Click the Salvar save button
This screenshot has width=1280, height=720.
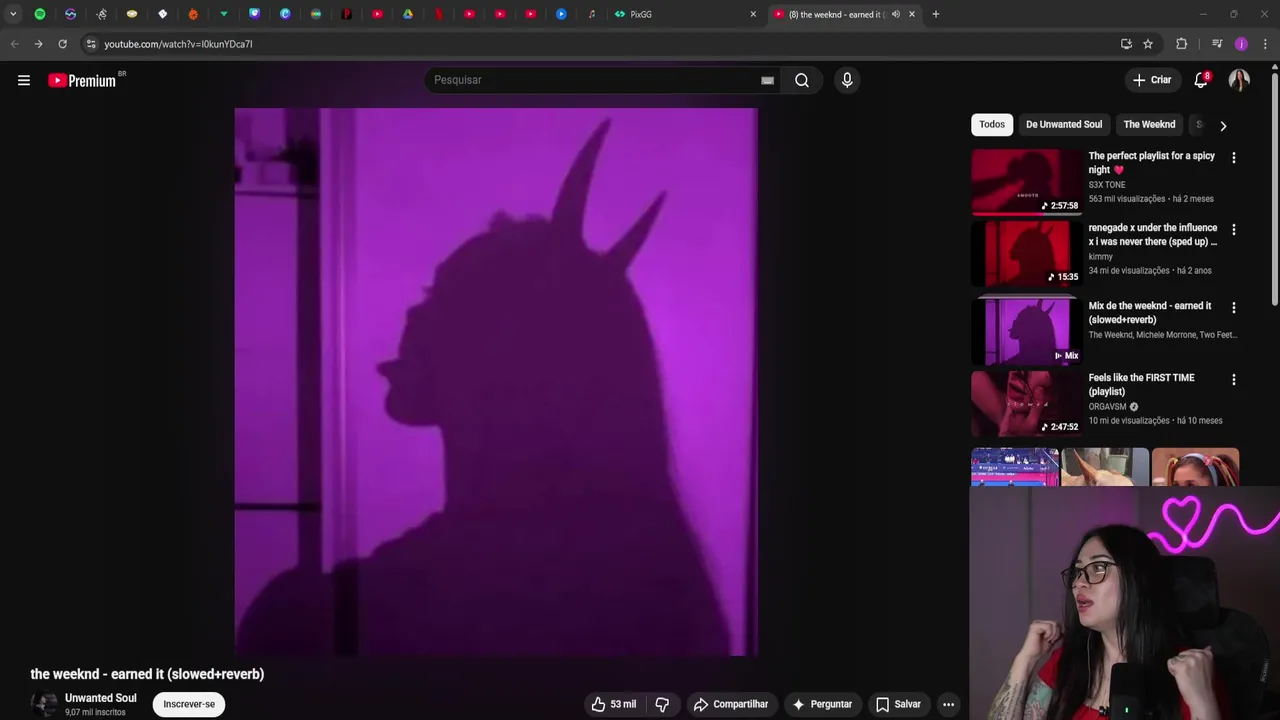tap(898, 704)
